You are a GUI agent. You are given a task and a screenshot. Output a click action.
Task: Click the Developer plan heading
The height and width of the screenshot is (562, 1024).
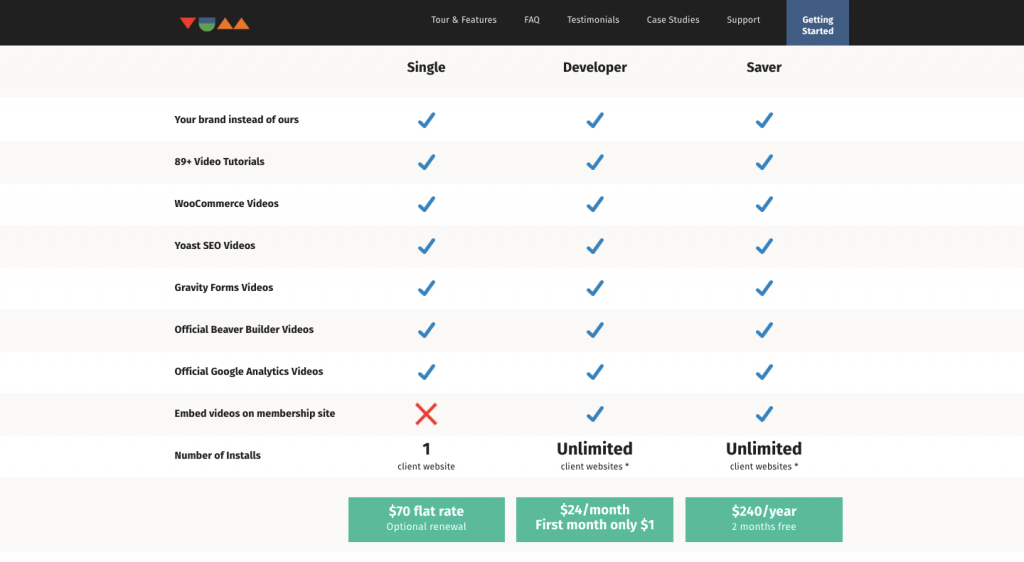click(594, 67)
